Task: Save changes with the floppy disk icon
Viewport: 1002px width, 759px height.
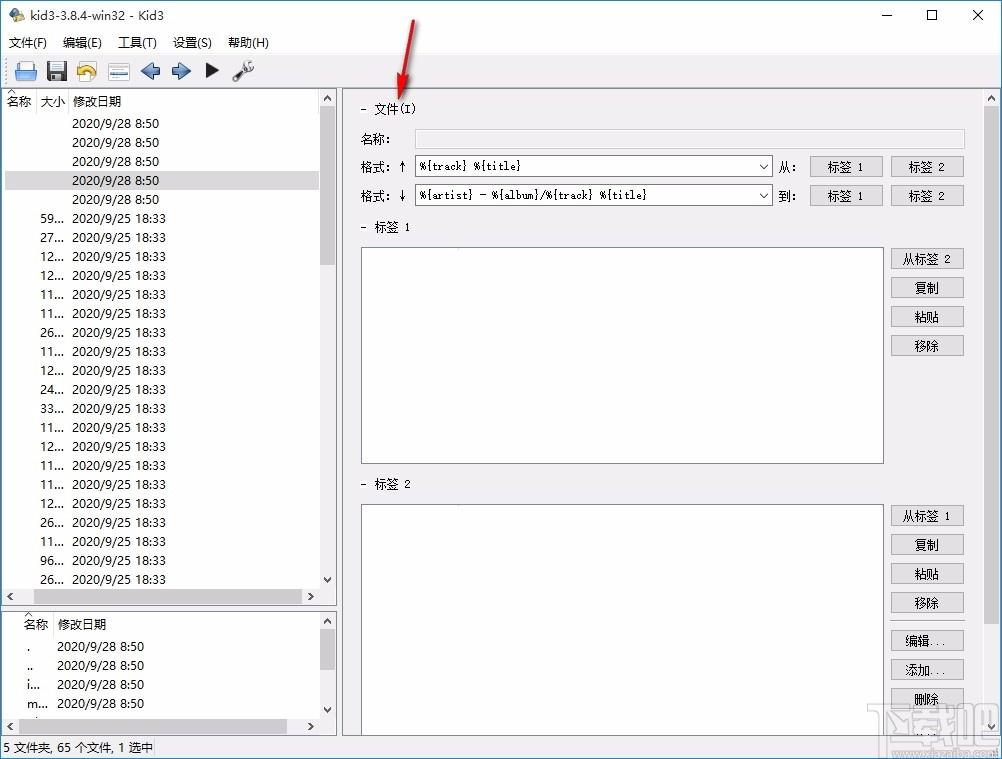Action: click(x=57, y=71)
